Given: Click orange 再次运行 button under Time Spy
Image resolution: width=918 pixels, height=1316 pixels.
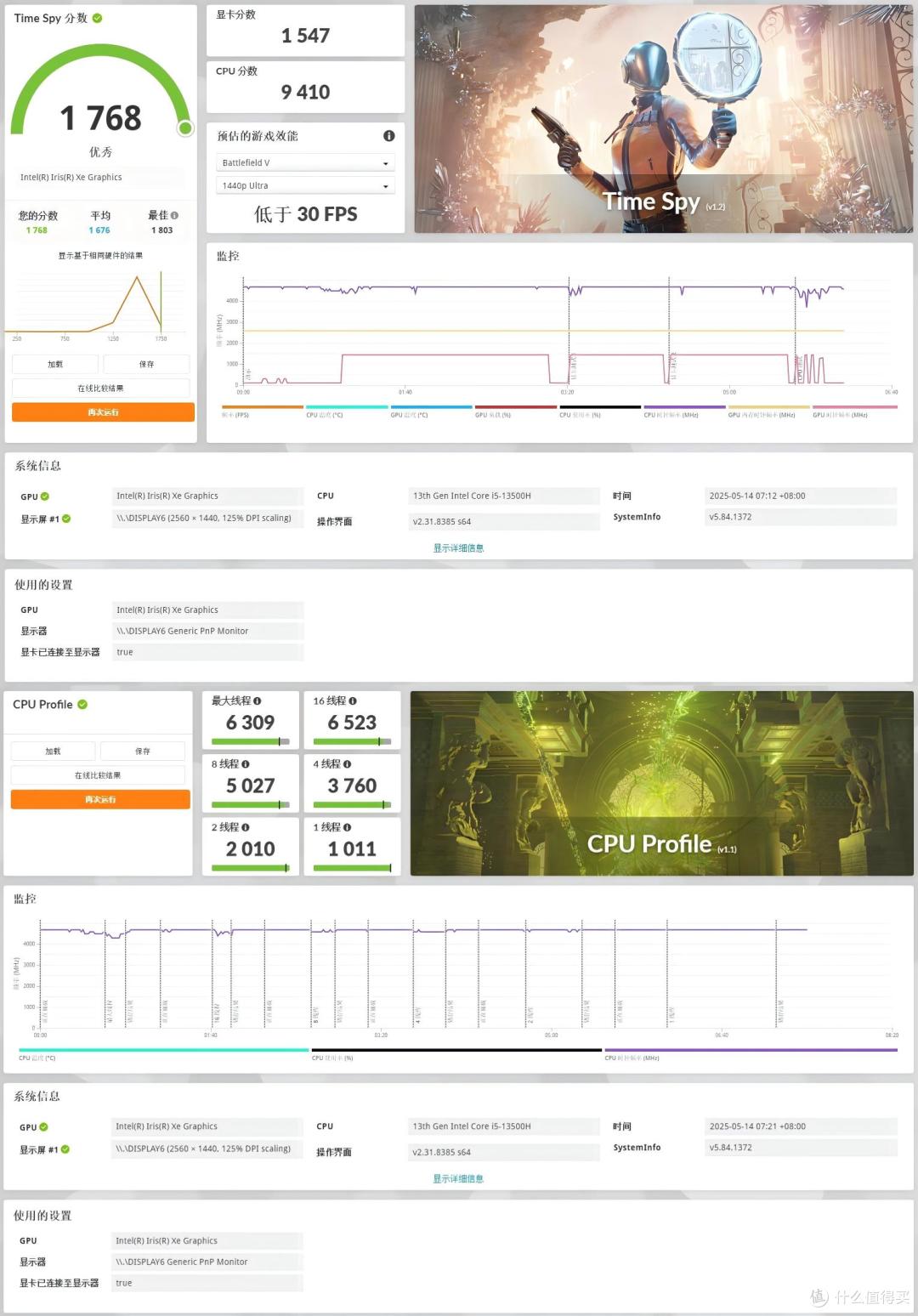Looking at the screenshot, I should (x=103, y=412).
